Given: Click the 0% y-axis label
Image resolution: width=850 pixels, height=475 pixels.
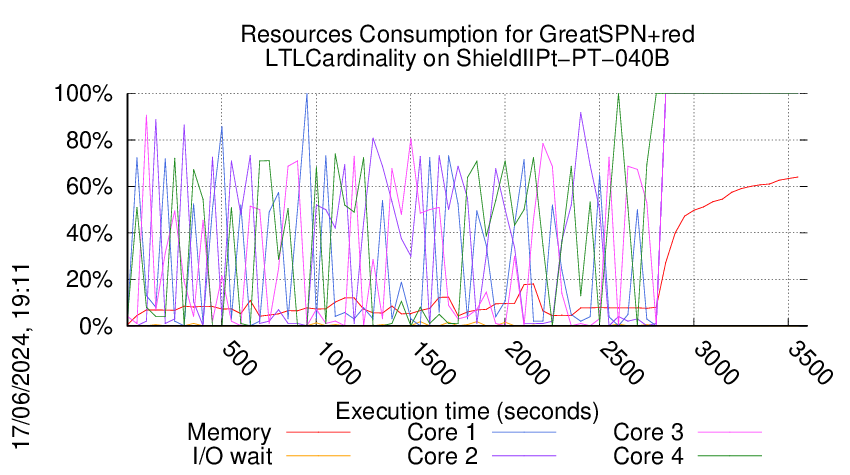Looking at the screenshot, I should [96, 326].
